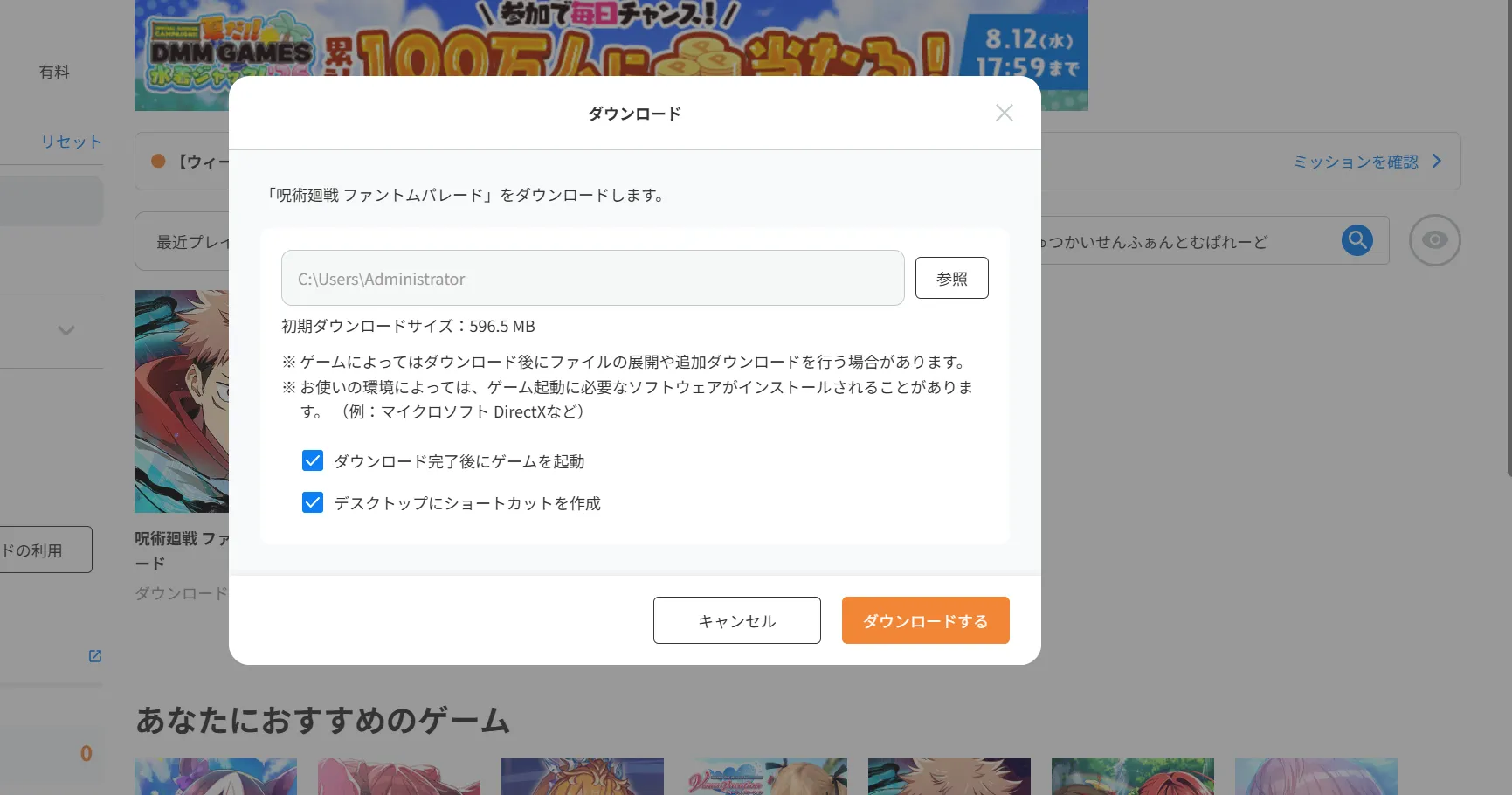
Task: Open the ミッションを確認 link
Action: [x=1356, y=162]
